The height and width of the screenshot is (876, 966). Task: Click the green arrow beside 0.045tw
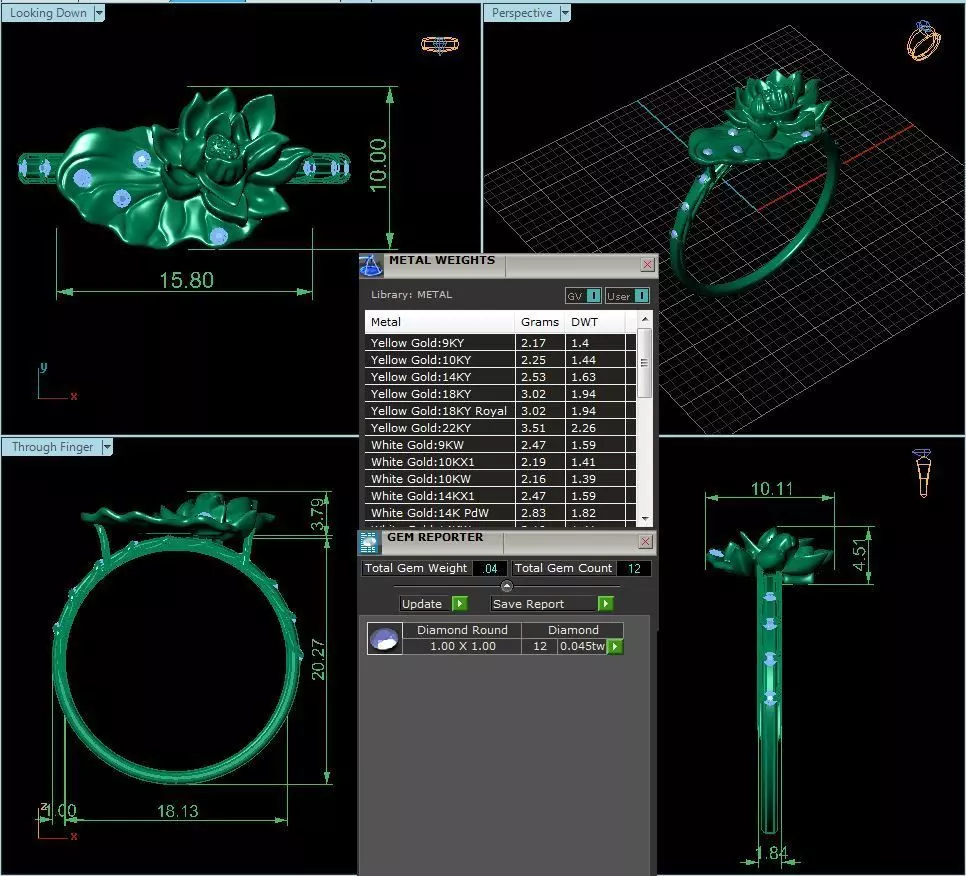[615, 646]
